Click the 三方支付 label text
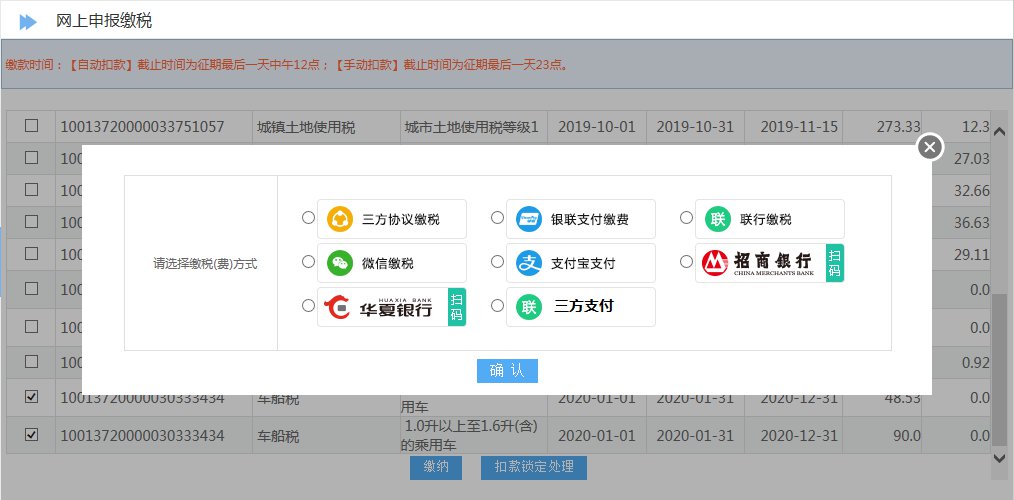 point(584,307)
